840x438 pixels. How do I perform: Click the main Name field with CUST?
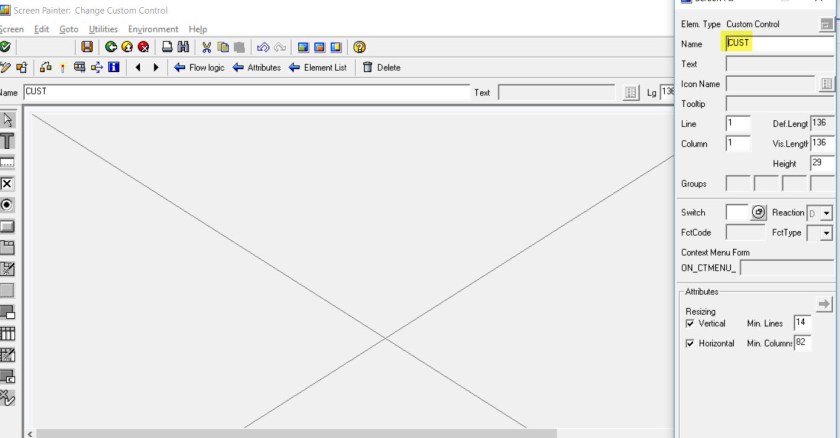tap(246, 92)
